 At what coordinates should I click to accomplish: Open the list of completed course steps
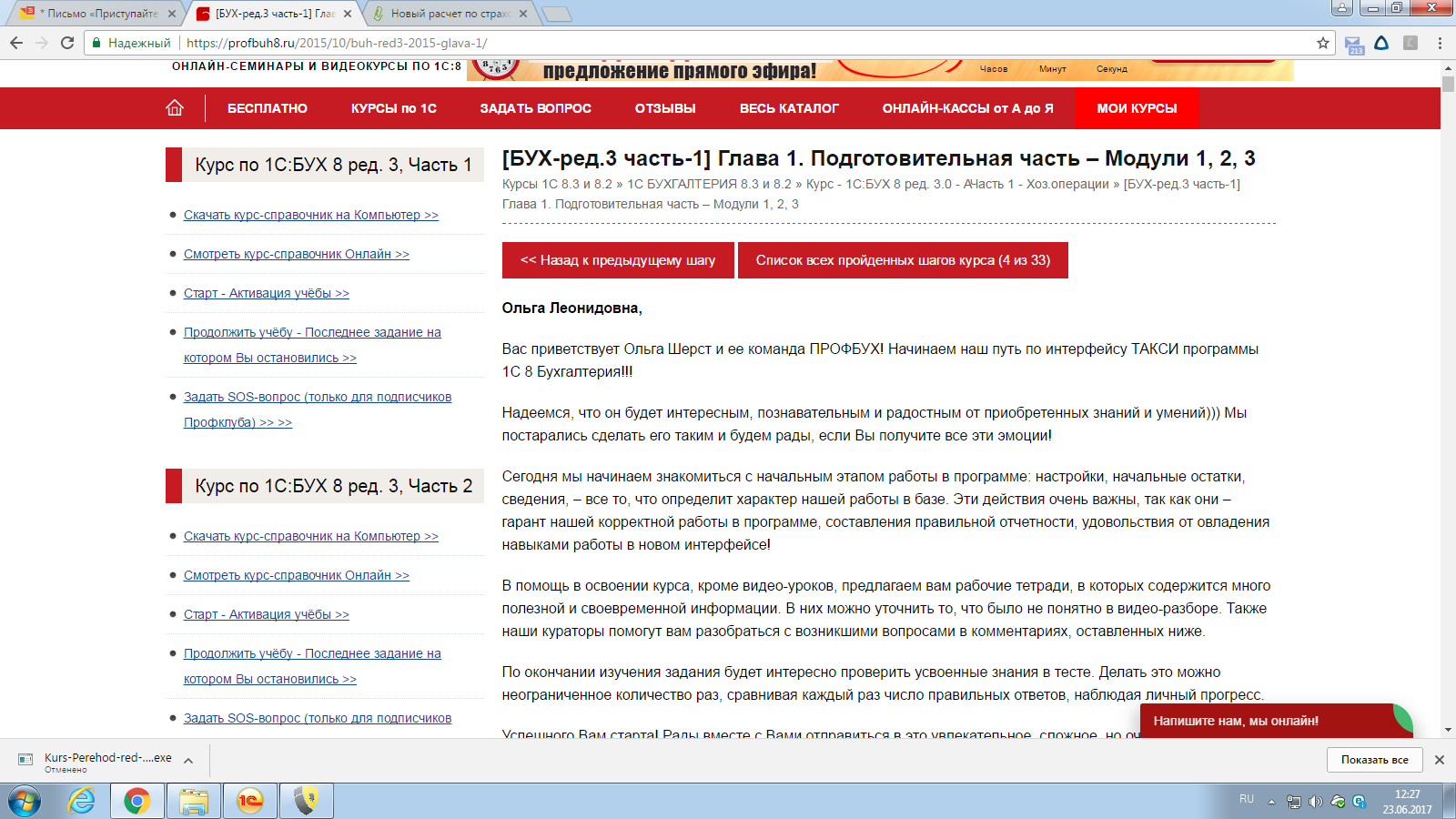coord(902,260)
